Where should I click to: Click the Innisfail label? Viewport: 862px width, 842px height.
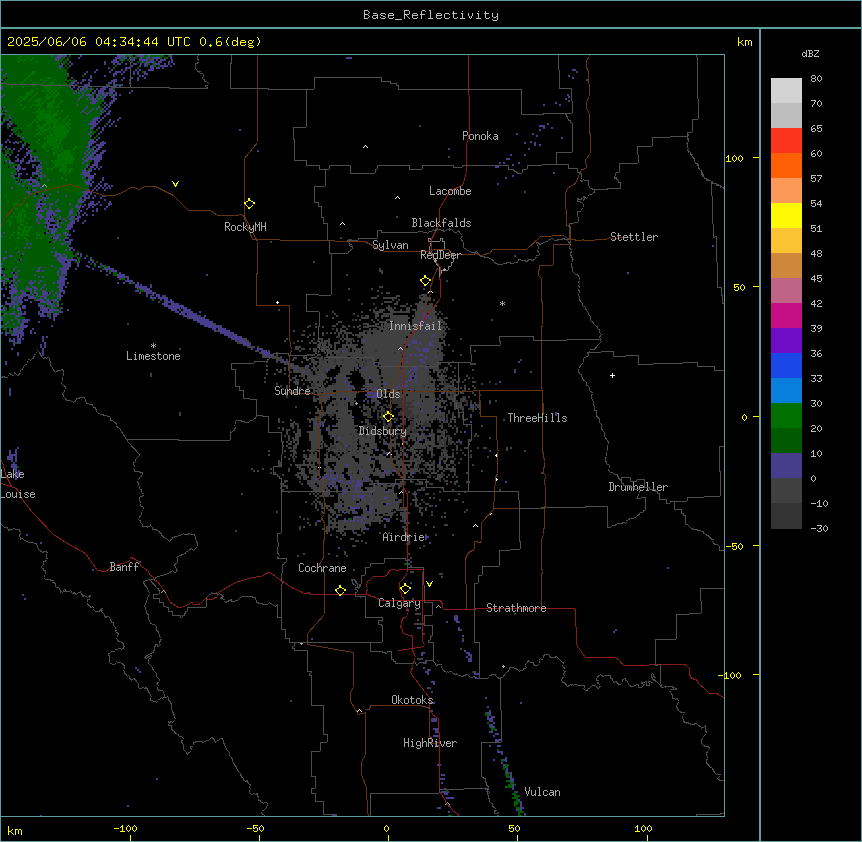(415, 326)
